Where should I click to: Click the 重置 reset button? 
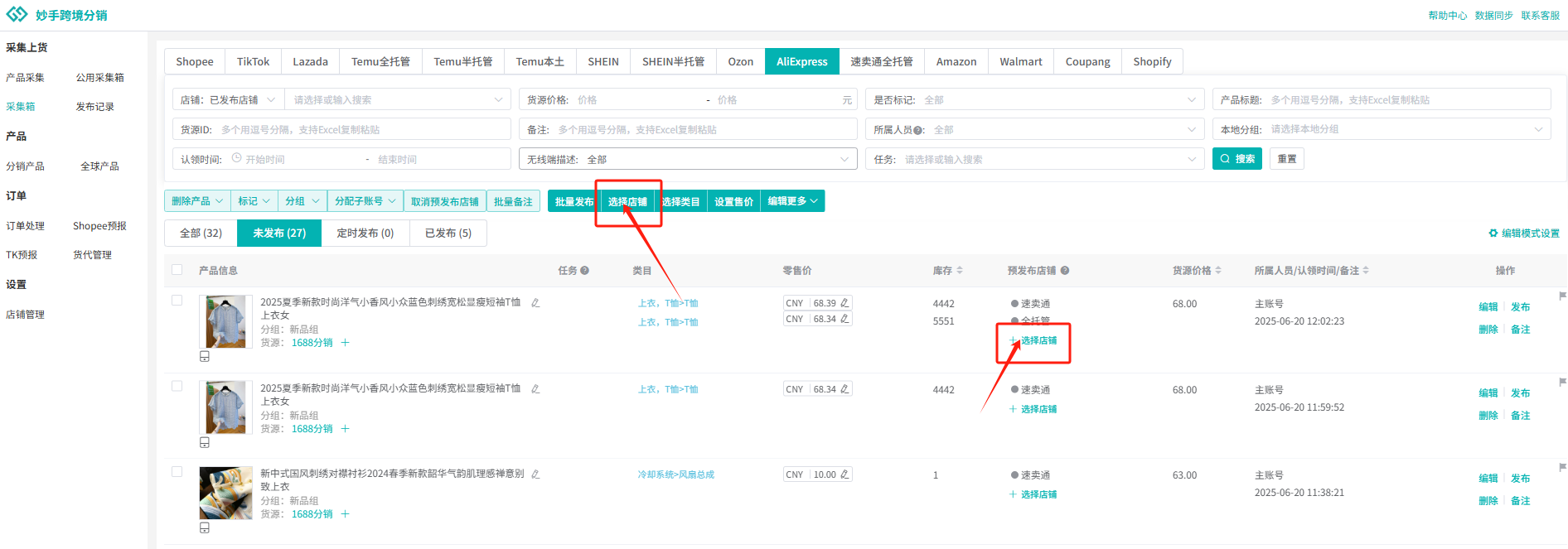click(1287, 159)
